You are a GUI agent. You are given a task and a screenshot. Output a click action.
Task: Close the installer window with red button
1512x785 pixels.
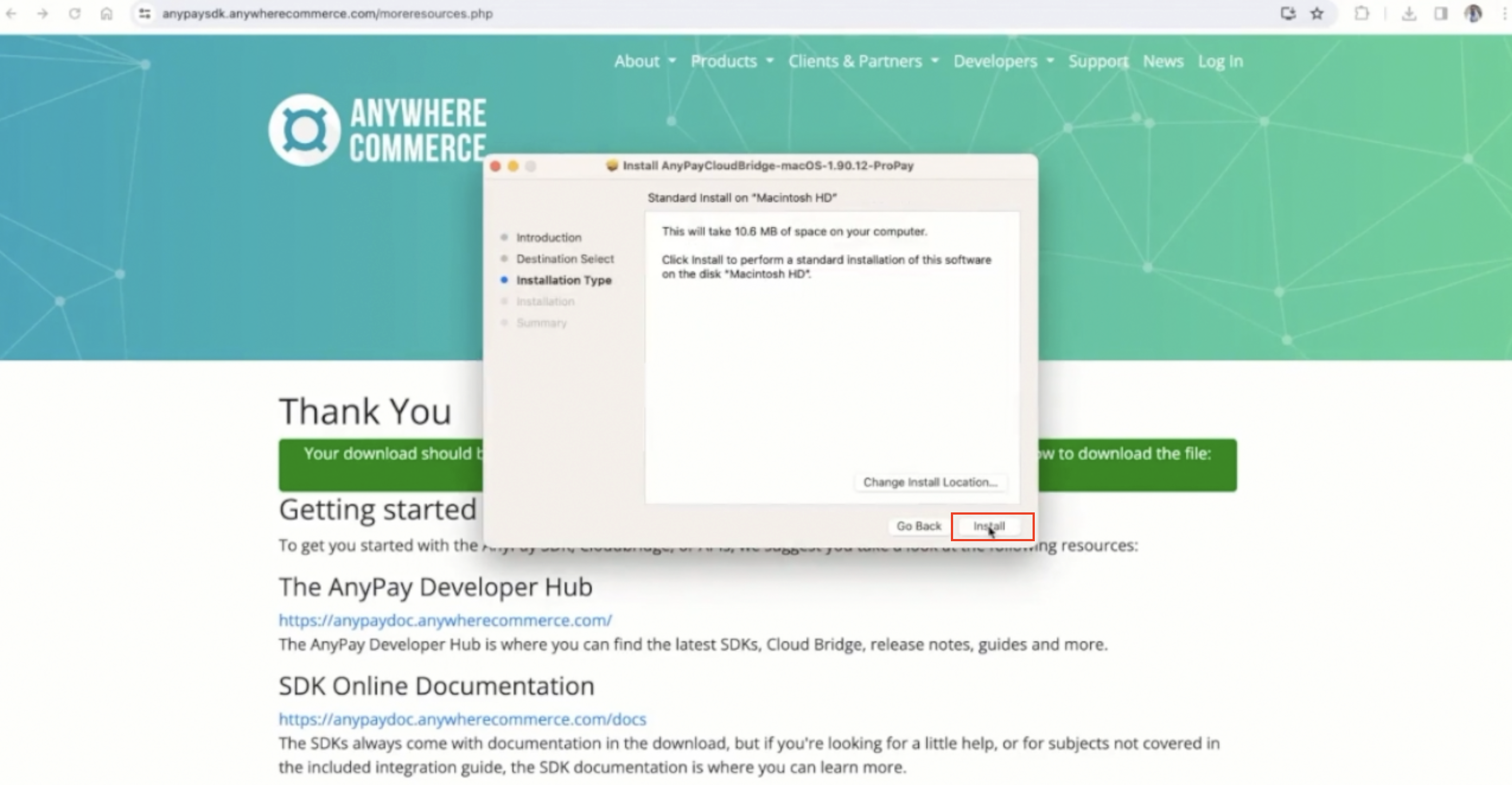pos(495,166)
